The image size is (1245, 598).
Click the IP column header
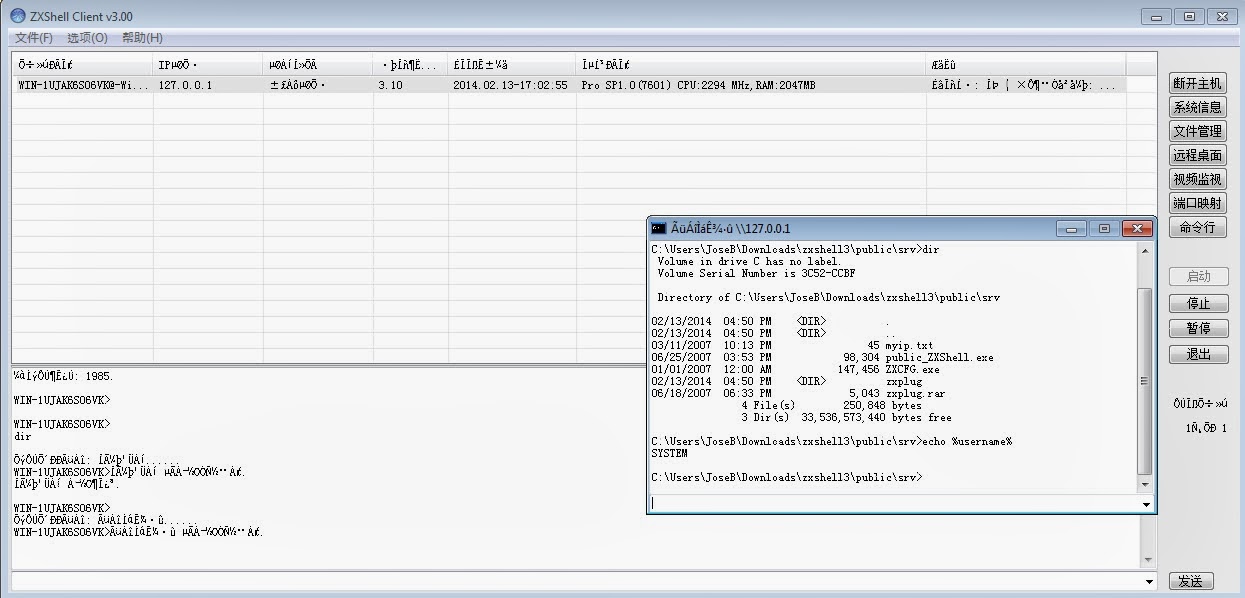tap(208, 65)
